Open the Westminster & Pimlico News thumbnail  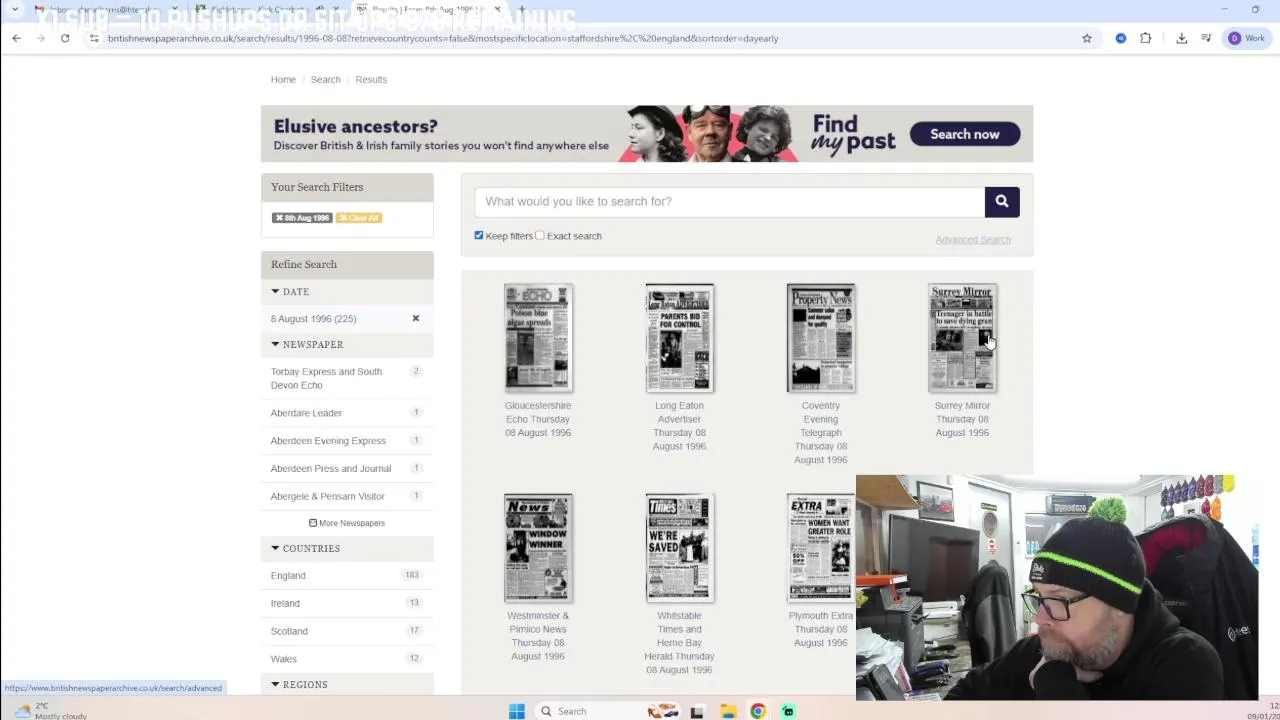coord(538,548)
